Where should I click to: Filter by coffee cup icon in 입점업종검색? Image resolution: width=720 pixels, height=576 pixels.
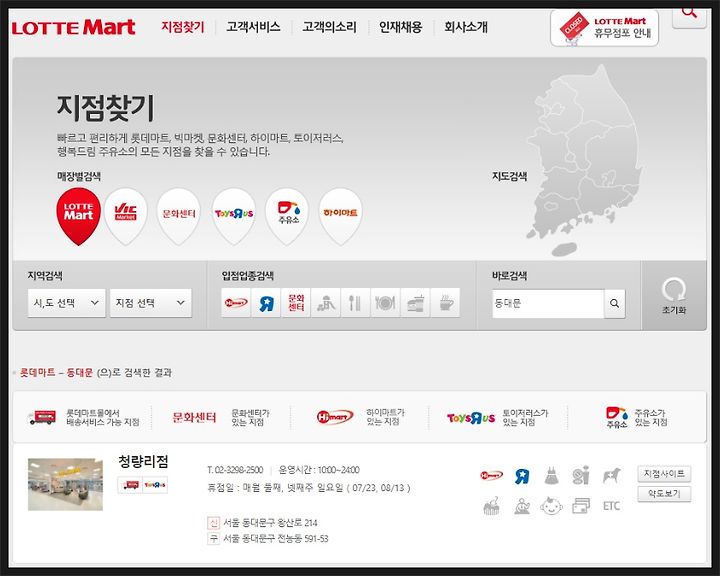pos(445,303)
